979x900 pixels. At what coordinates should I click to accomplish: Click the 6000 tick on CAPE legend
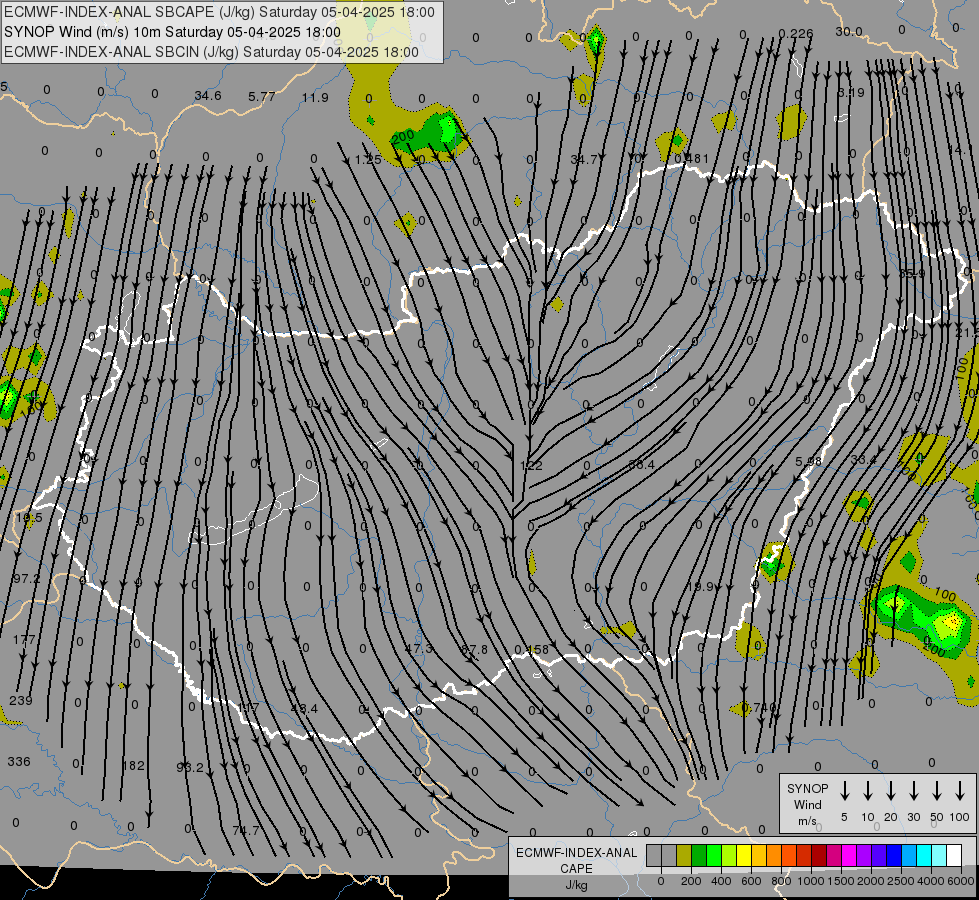(961, 881)
